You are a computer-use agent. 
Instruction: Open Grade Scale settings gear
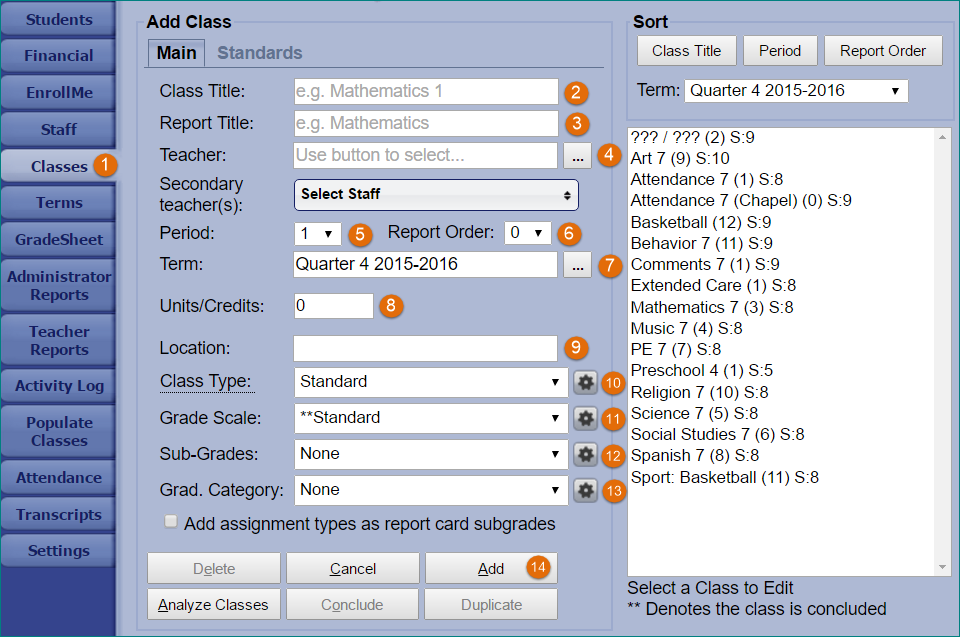(585, 418)
